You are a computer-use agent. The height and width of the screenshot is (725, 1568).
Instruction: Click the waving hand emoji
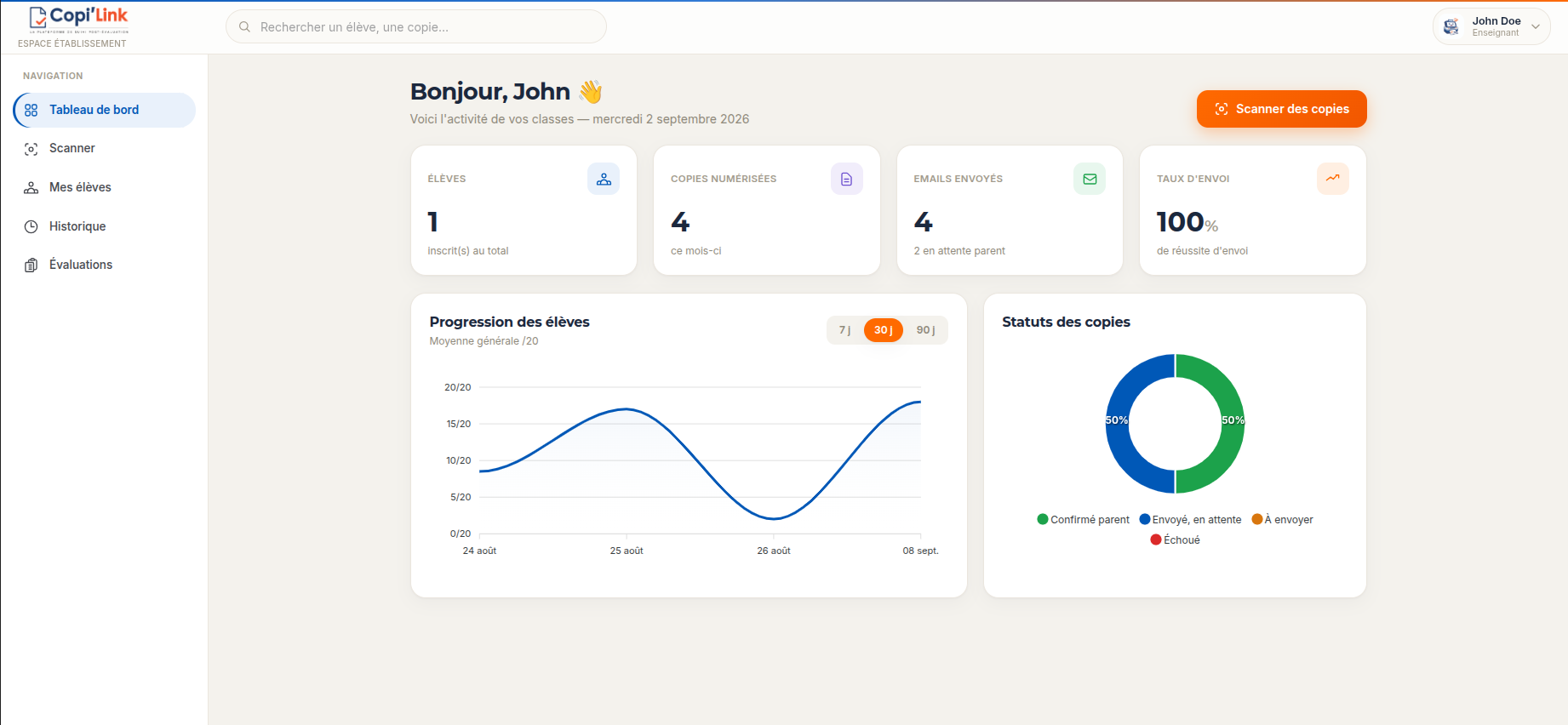(x=591, y=91)
